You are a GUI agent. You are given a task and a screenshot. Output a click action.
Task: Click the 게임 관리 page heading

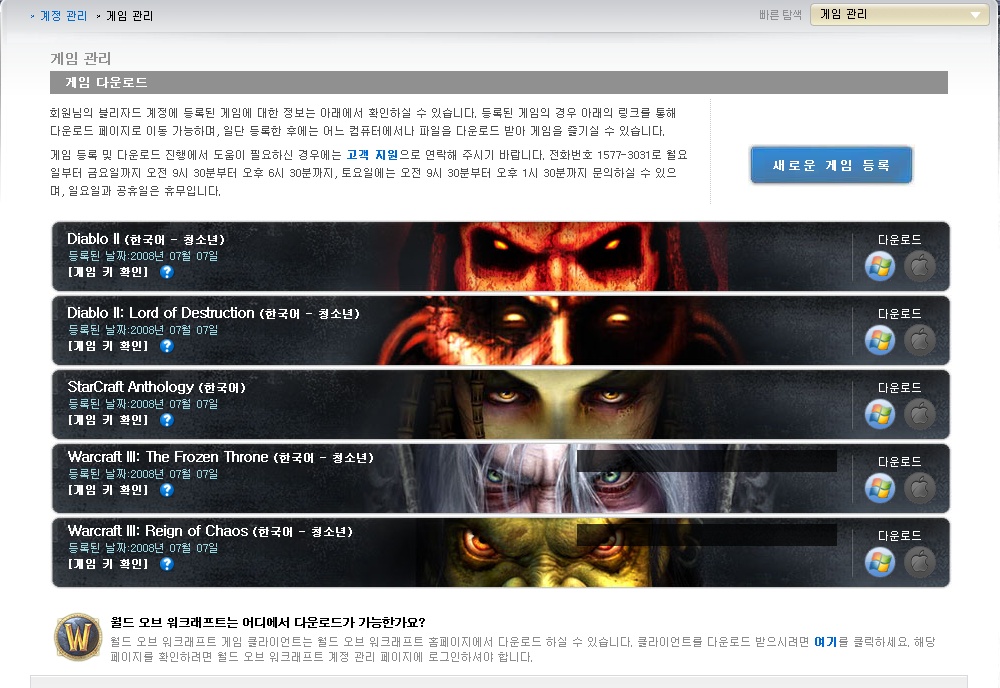(80, 59)
